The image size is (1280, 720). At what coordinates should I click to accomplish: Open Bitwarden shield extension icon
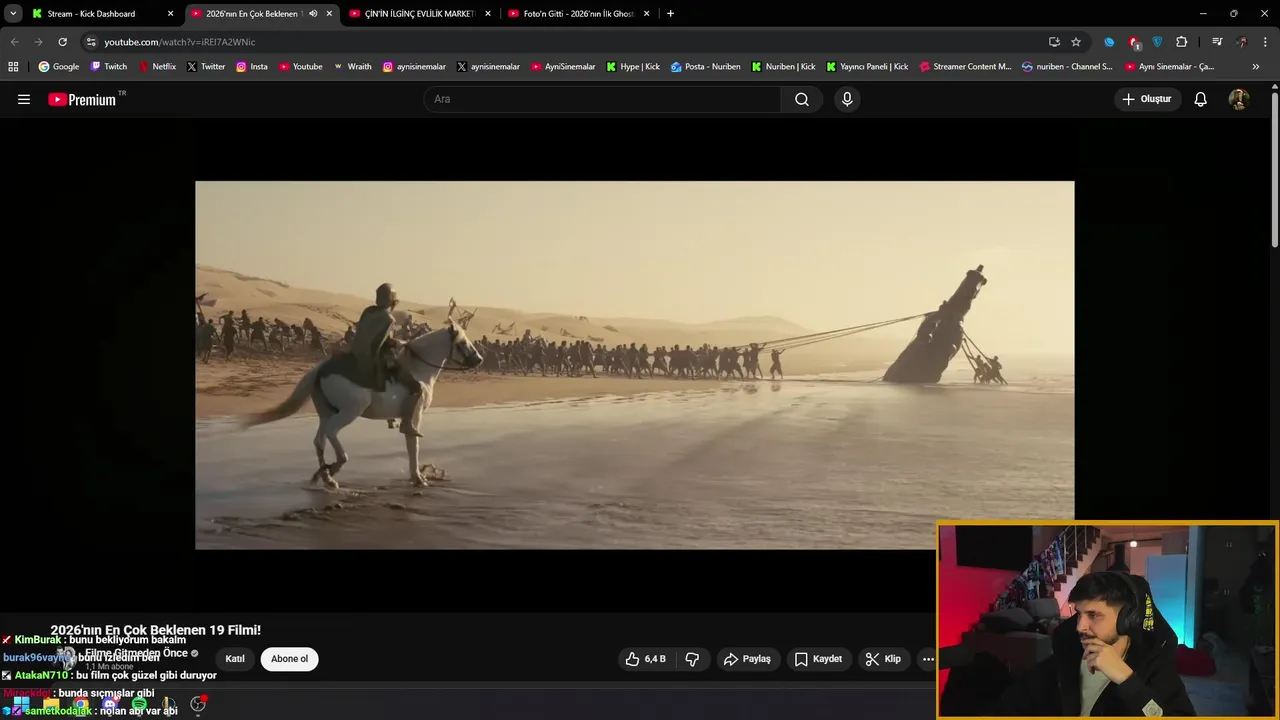click(1158, 42)
